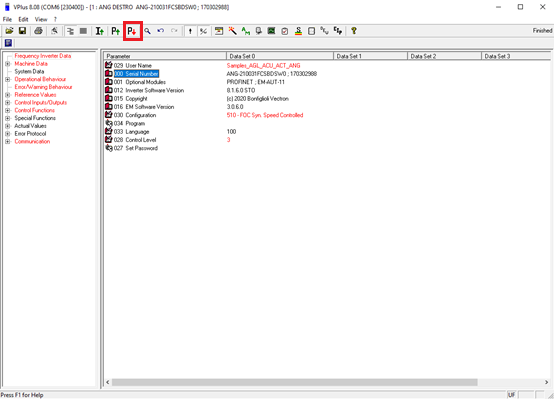Click the magnifier search icon
554x399 pixels.
(x=147, y=31)
